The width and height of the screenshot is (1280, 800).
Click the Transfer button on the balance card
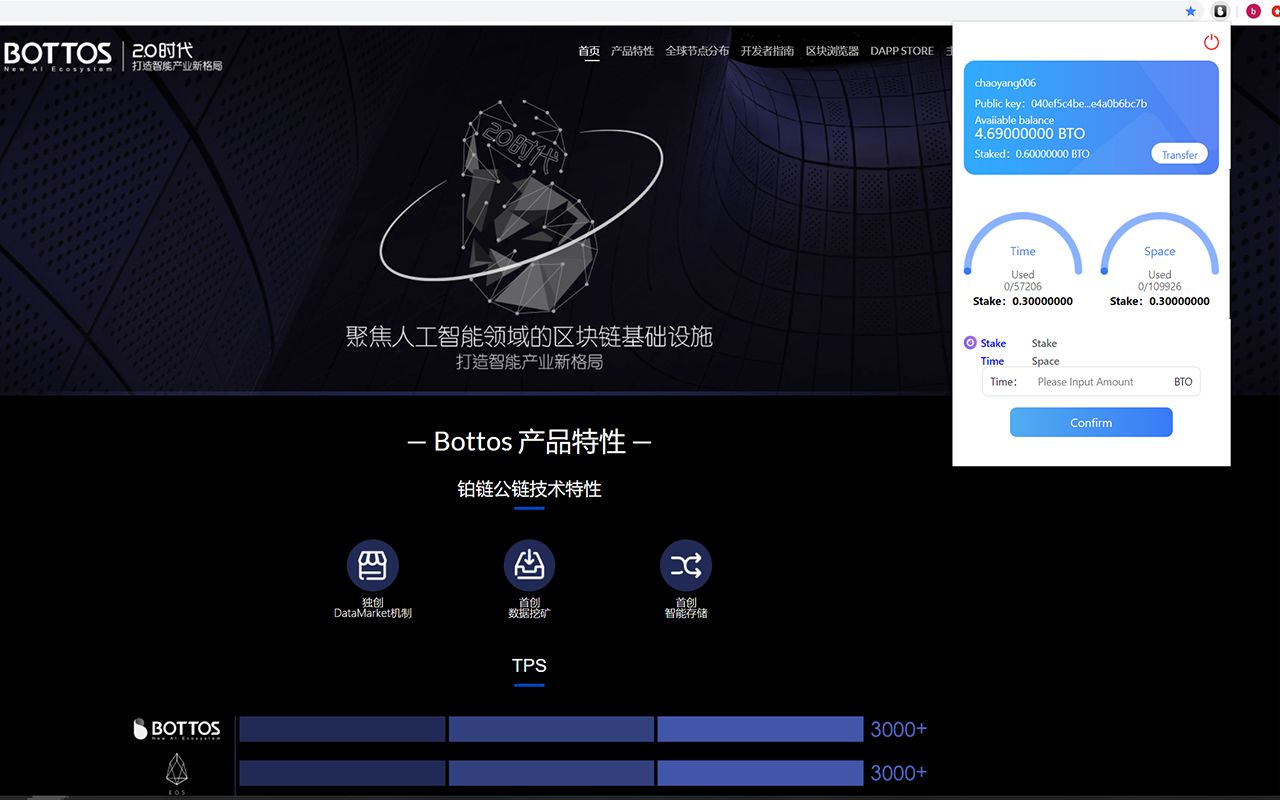(1179, 154)
